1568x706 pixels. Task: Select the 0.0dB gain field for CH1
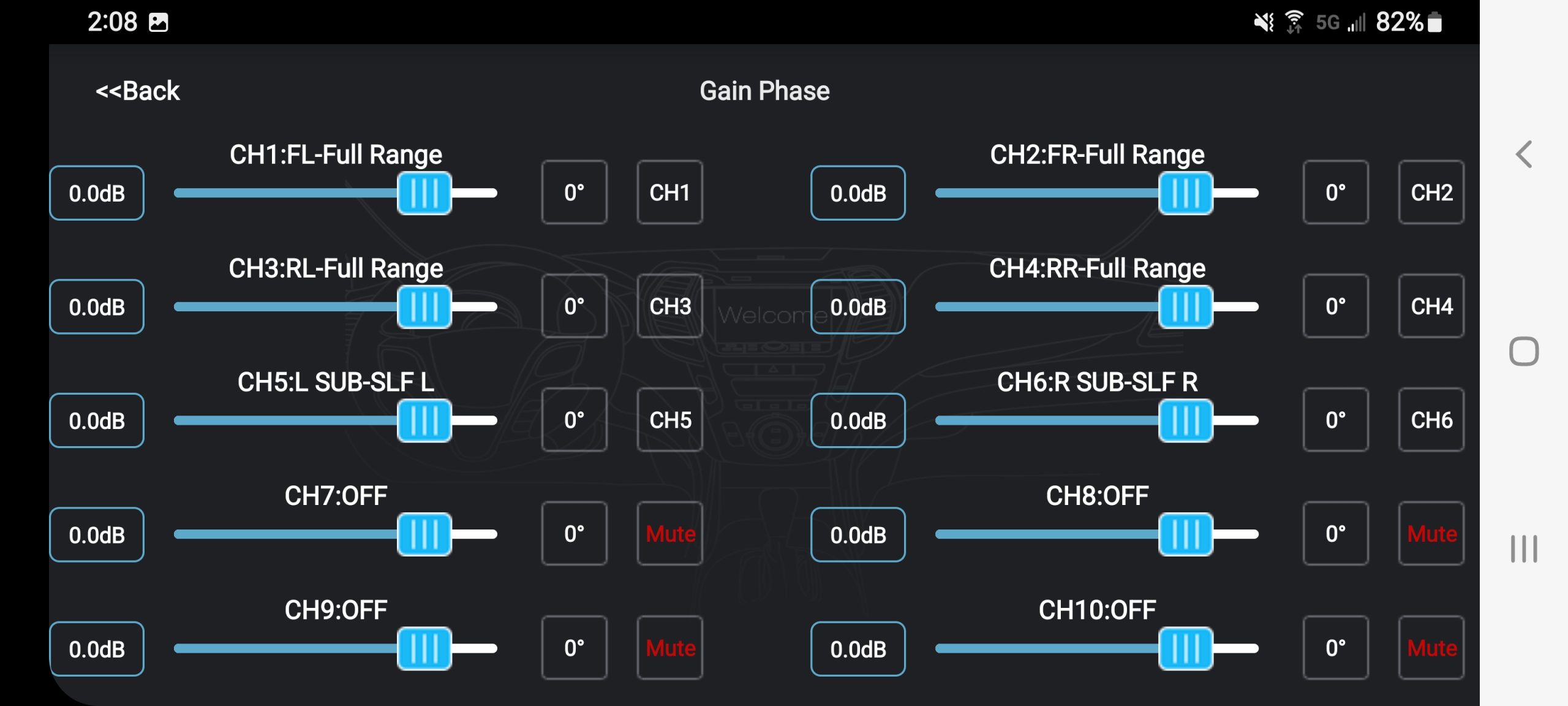[97, 193]
